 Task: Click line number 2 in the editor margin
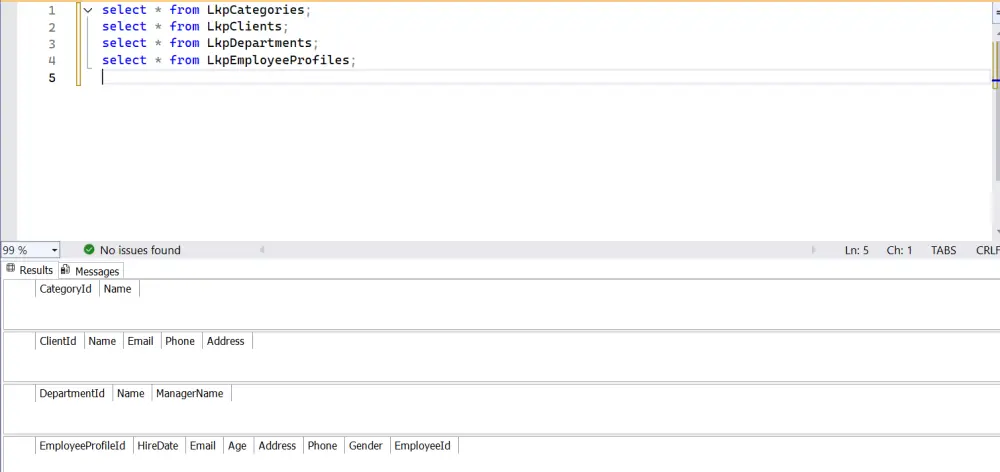tap(52, 27)
